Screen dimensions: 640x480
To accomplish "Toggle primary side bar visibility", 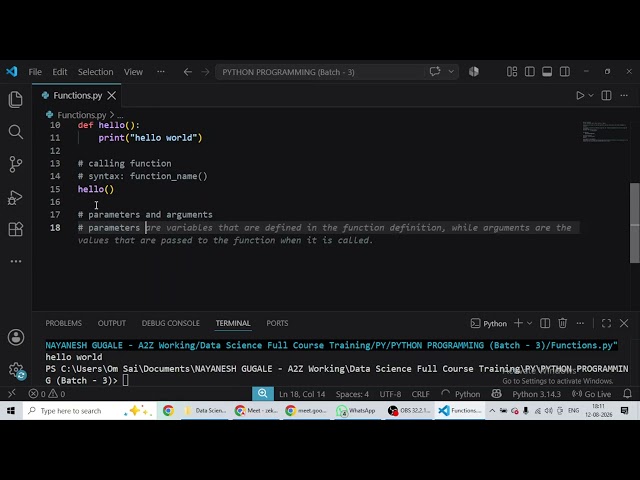I will click(x=530, y=72).
